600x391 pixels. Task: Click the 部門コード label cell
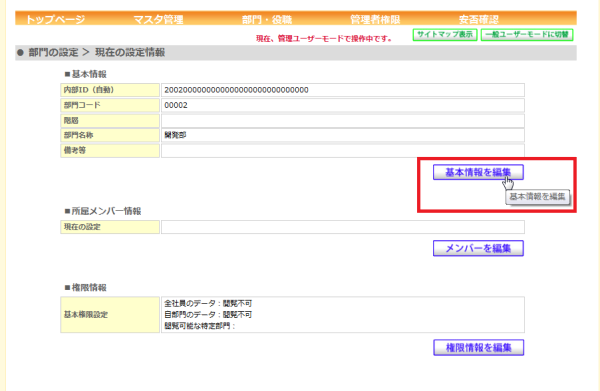110,105
